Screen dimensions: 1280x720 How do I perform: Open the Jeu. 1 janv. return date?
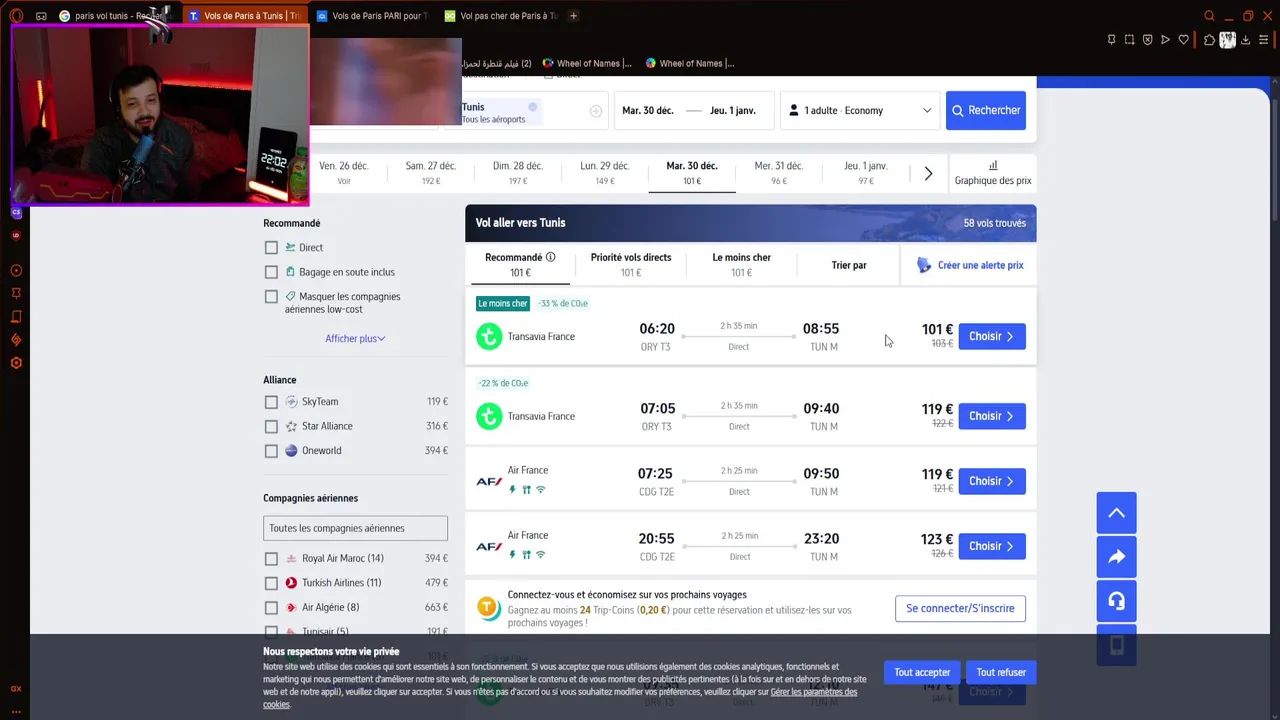pos(733,111)
